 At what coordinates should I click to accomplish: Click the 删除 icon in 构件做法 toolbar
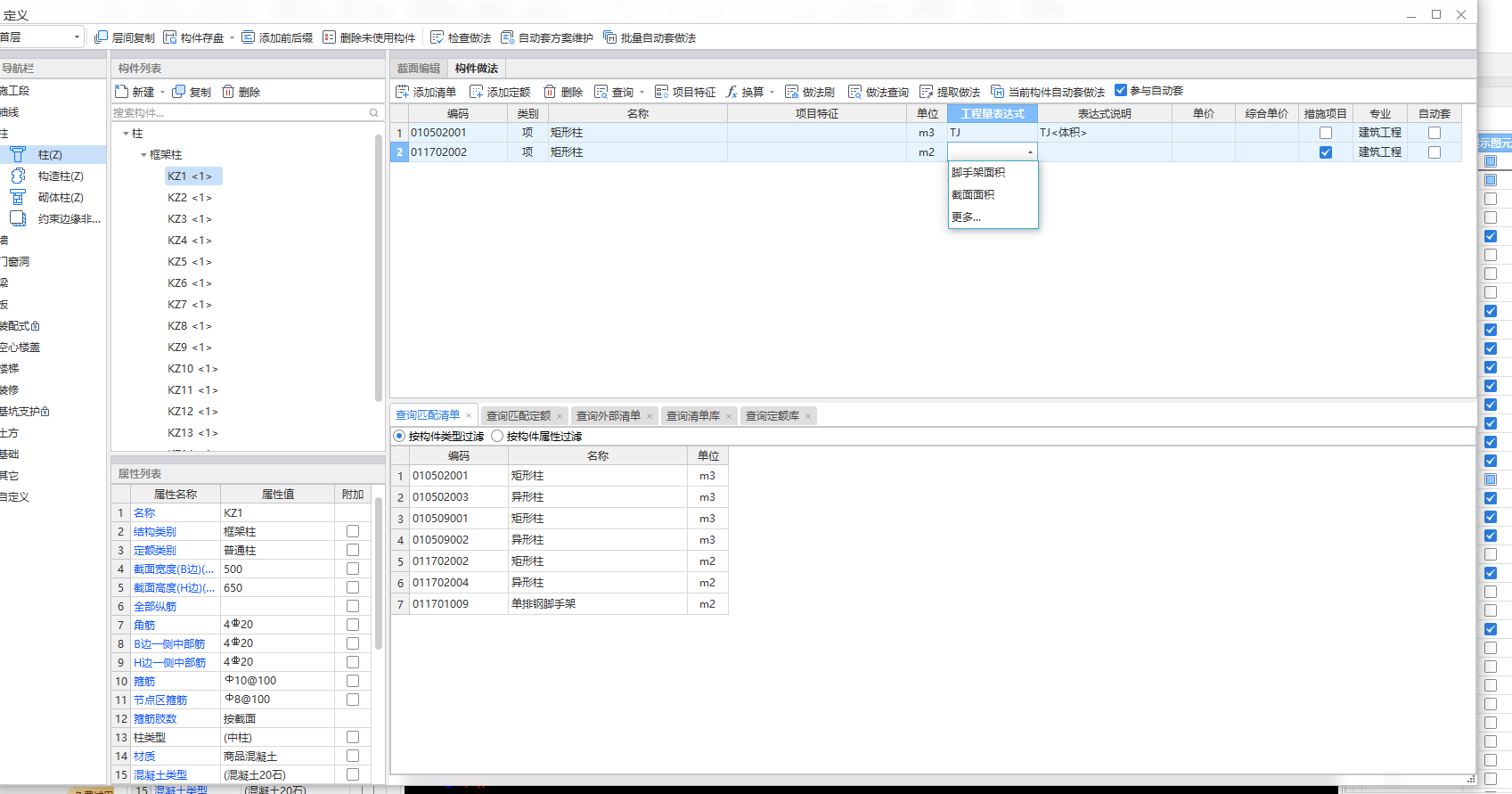(550, 92)
